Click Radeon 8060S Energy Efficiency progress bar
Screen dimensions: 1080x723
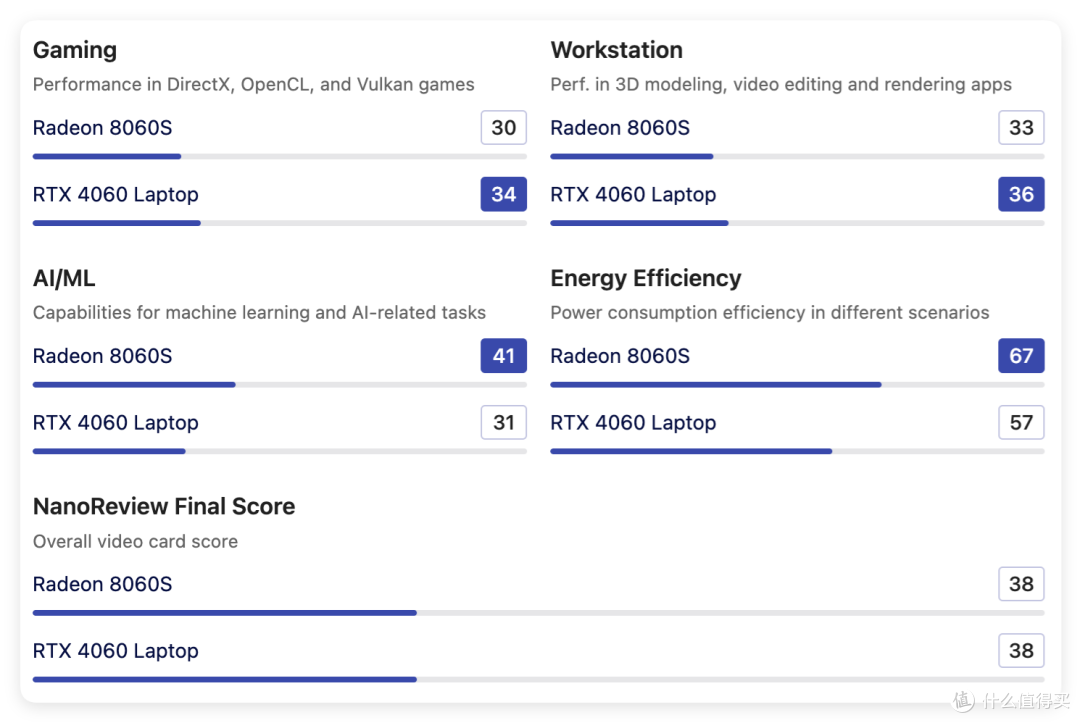797,385
